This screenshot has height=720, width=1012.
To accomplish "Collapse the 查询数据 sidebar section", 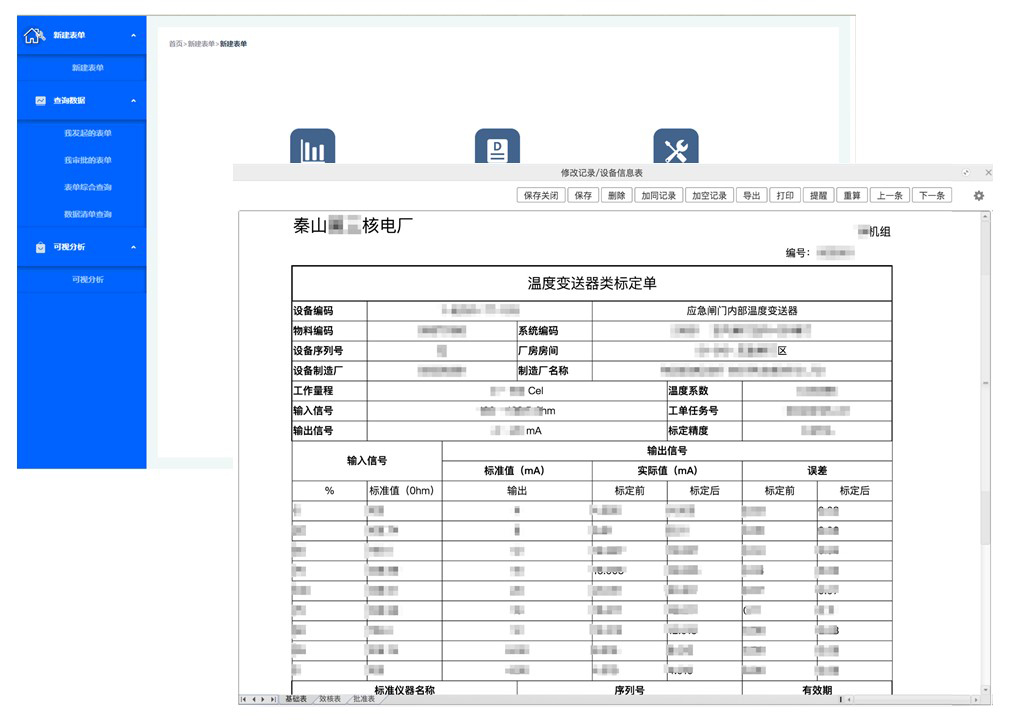I will (132, 101).
